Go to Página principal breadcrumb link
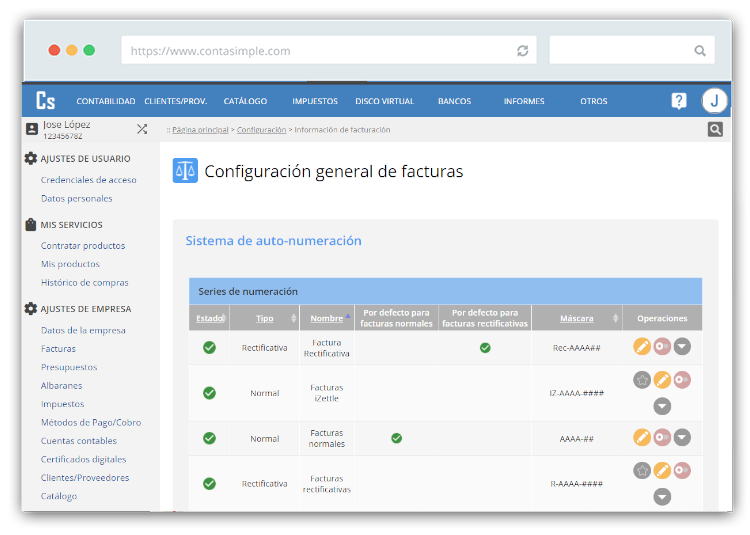 [x=200, y=130]
